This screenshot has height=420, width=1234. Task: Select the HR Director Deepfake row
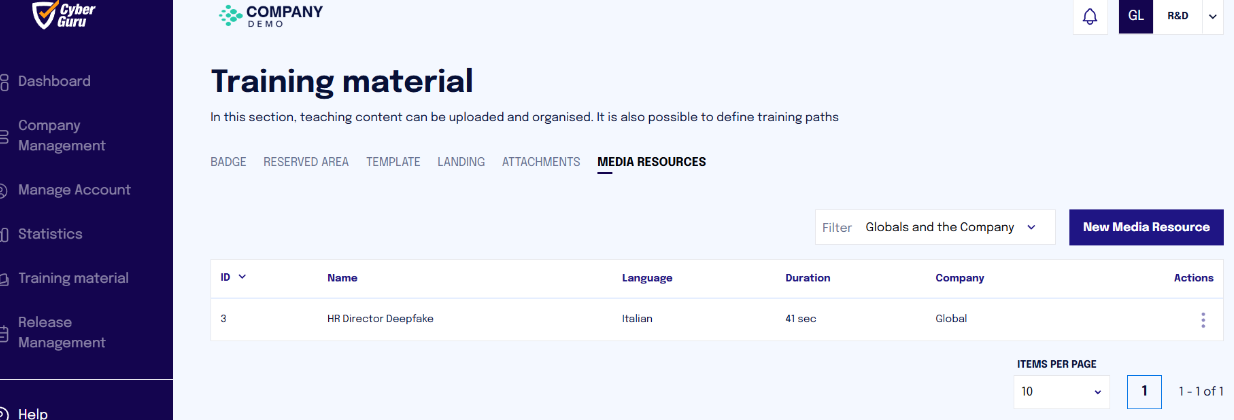[x=716, y=319]
